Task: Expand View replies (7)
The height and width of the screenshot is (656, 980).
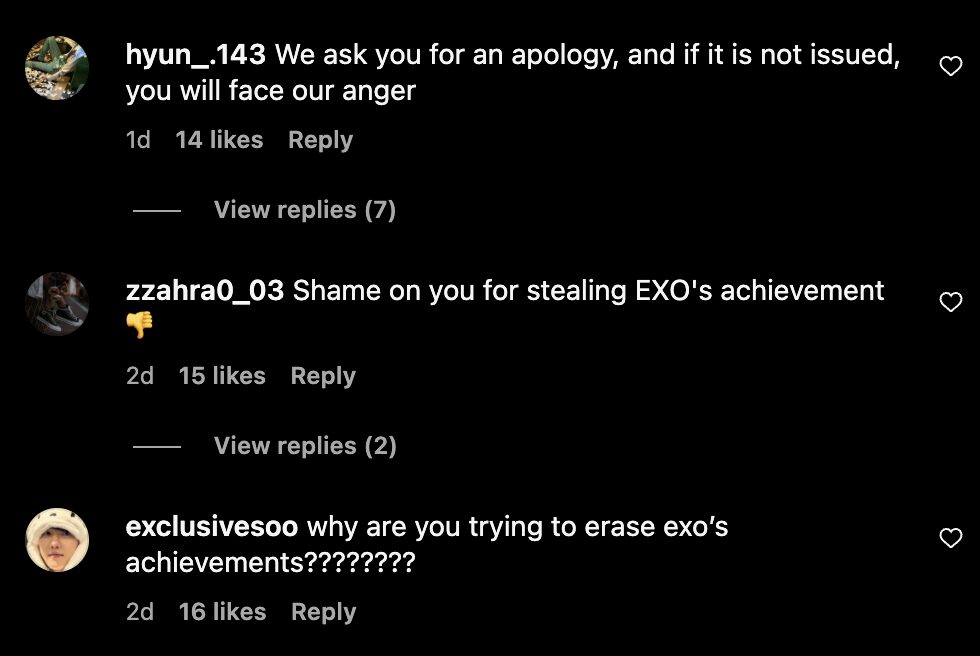Action: (305, 210)
